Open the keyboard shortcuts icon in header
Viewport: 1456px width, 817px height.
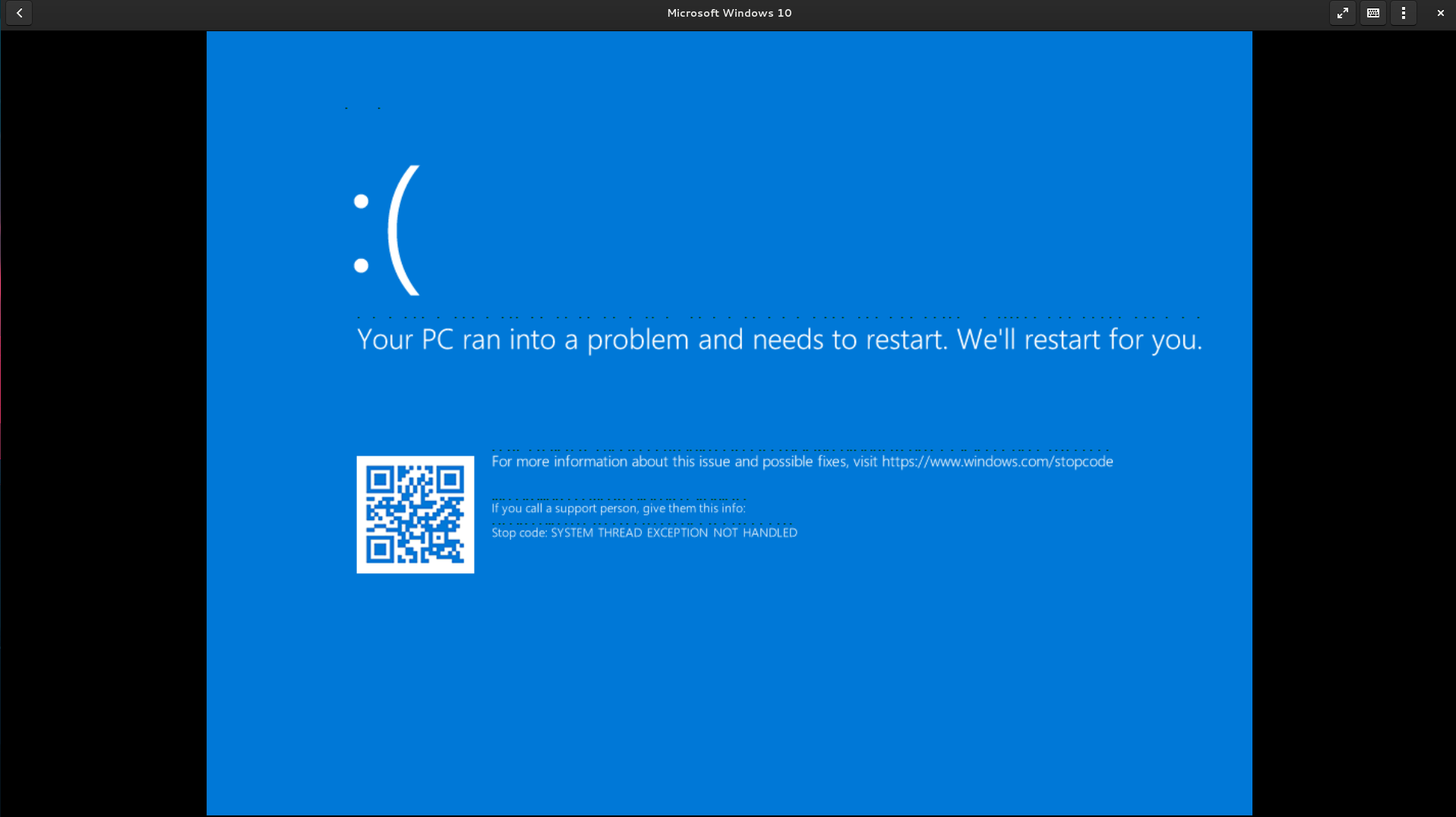pyautogui.click(x=1372, y=13)
